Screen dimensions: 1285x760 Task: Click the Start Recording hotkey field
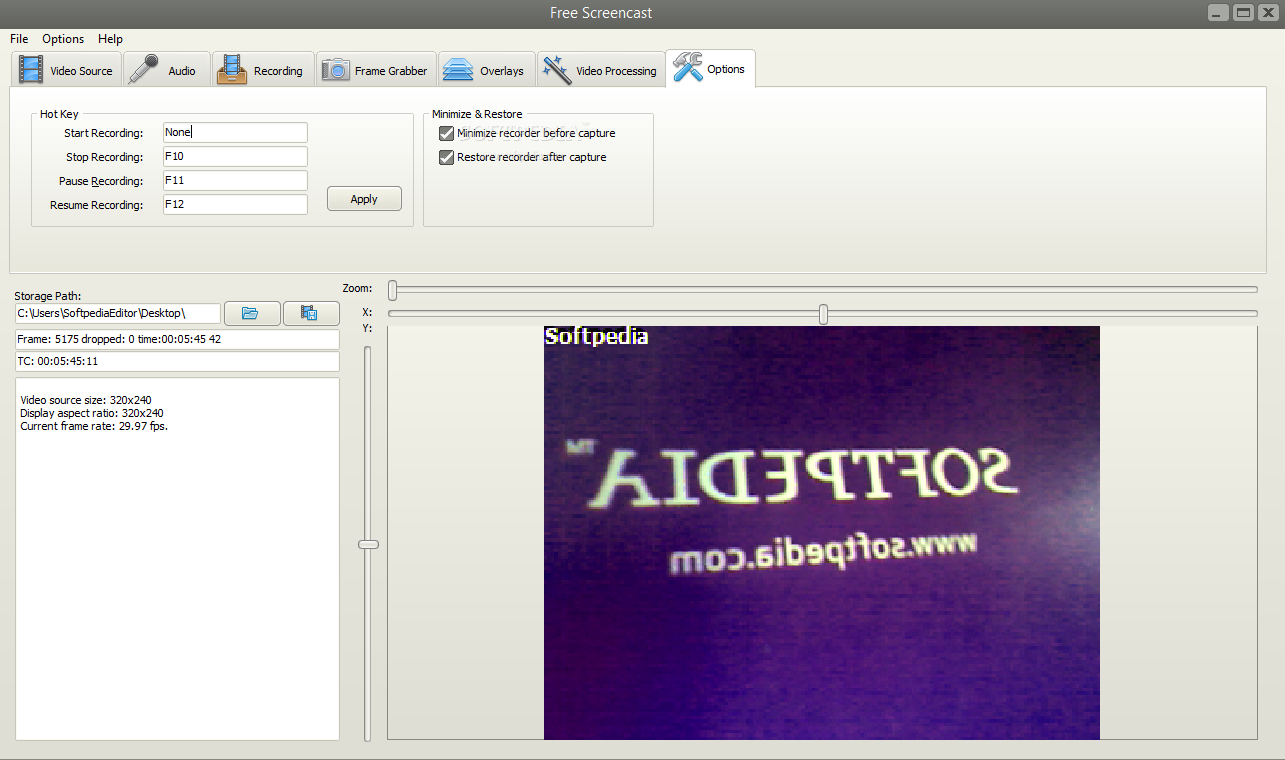(235, 132)
